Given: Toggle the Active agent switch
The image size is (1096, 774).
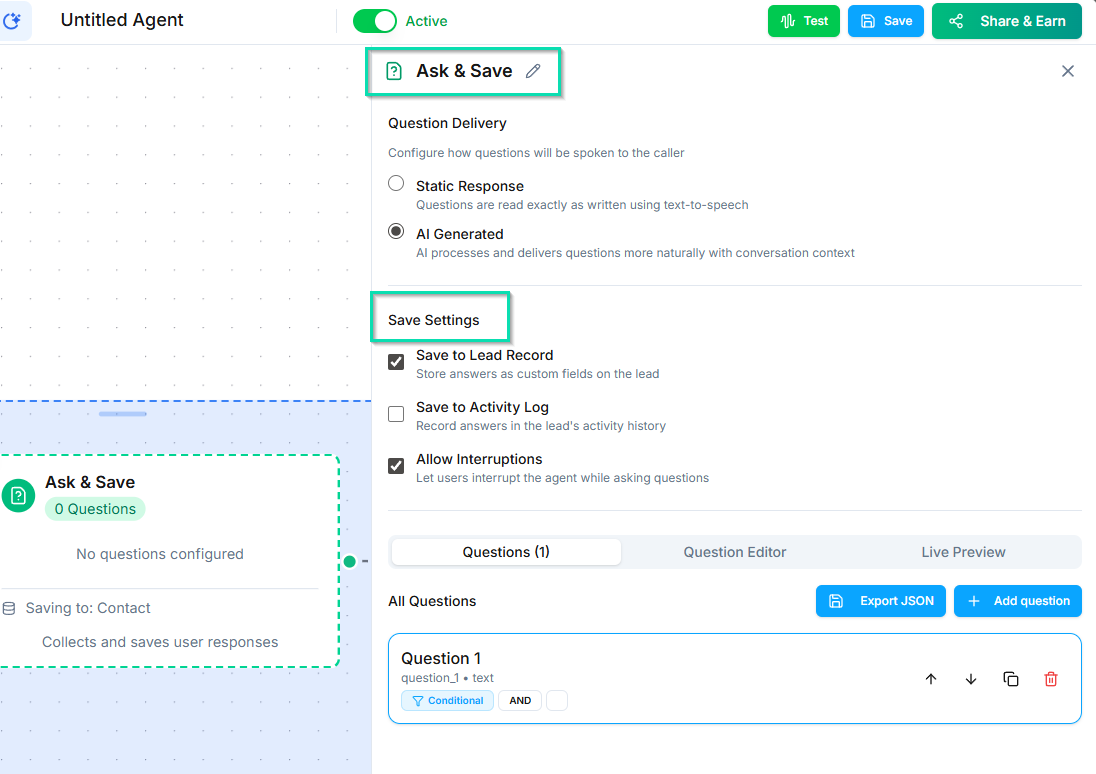Looking at the screenshot, I should pos(375,21).
